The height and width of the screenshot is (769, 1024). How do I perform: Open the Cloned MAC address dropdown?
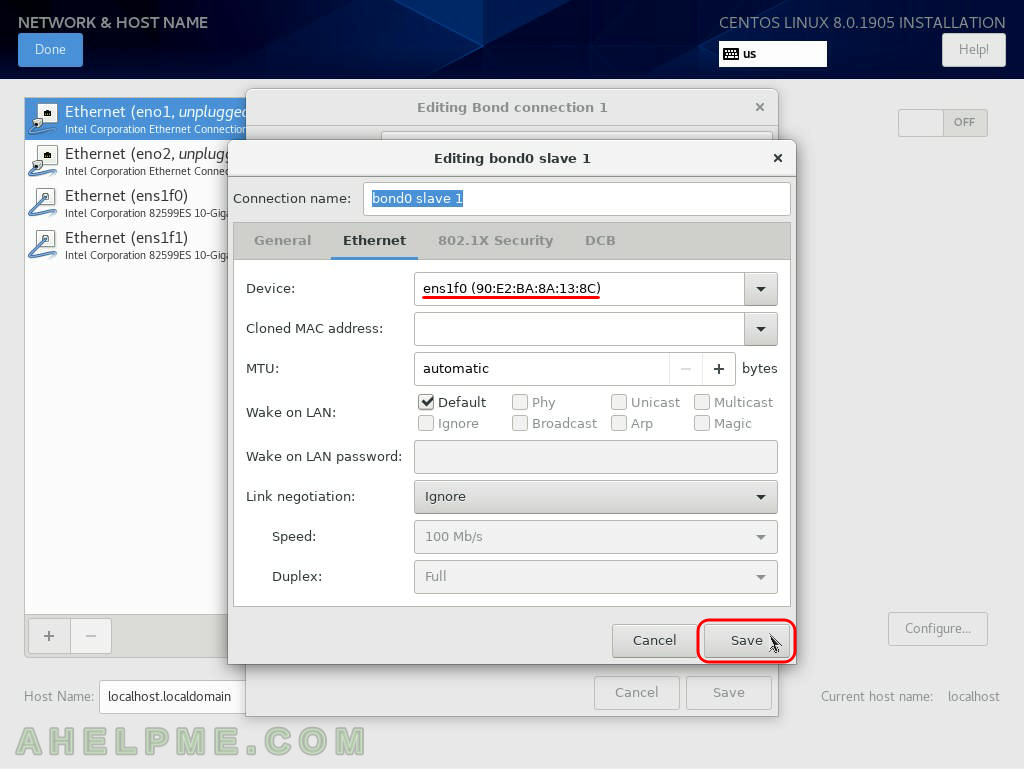tap(761, 329)
